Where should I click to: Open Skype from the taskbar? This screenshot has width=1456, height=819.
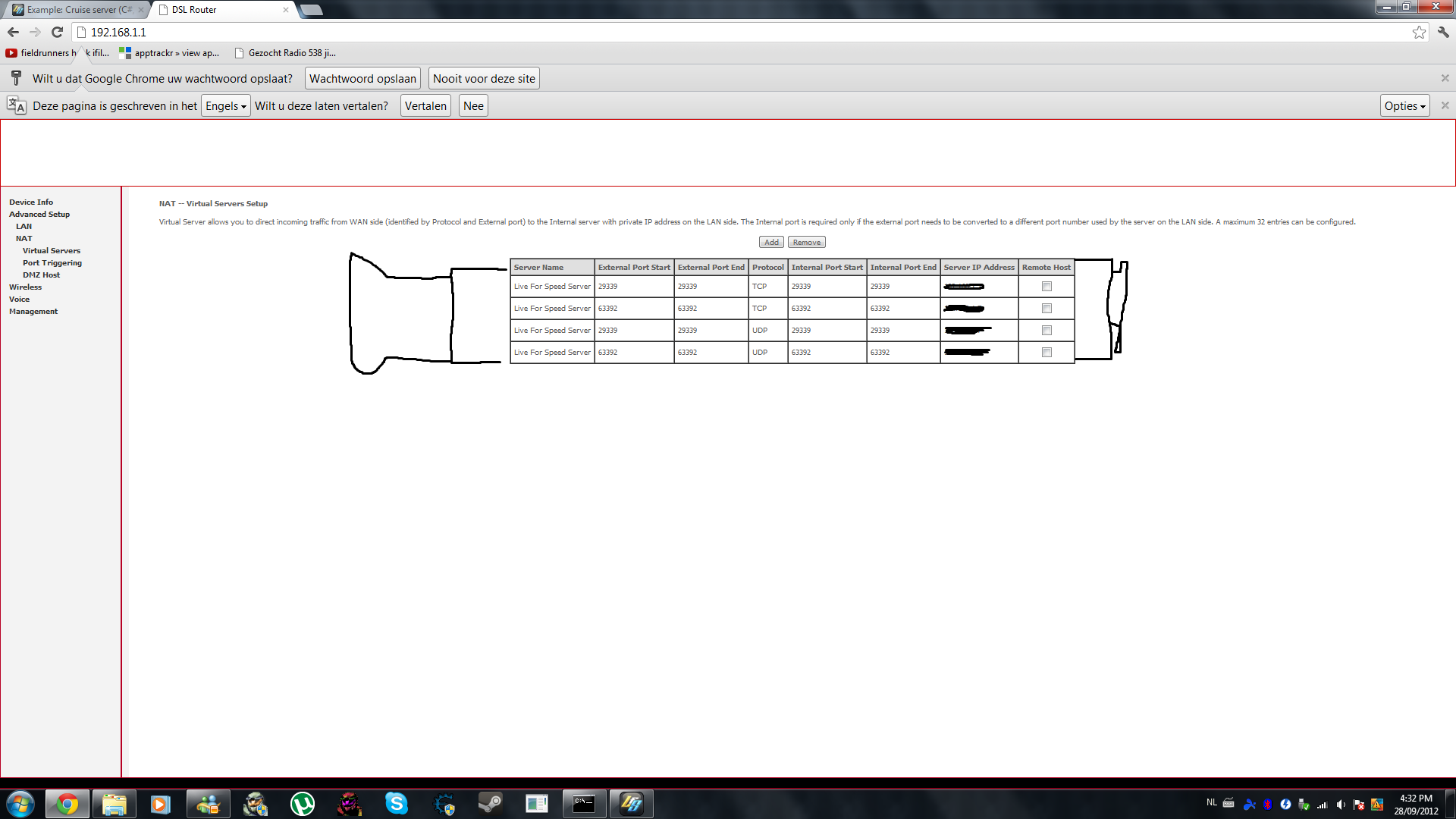click(x=396, y=803)
